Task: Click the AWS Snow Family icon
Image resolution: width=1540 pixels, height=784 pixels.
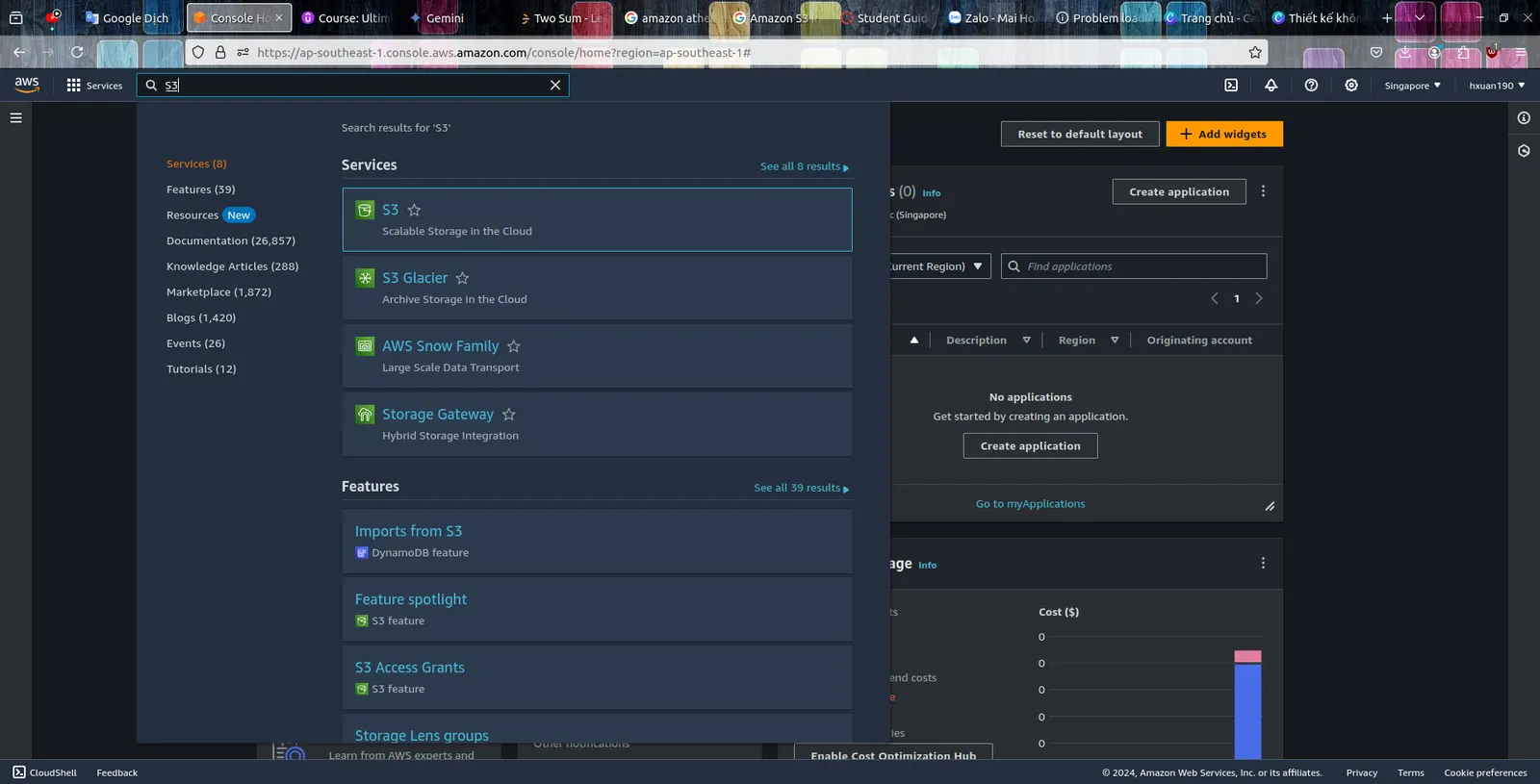Action: 365,346
